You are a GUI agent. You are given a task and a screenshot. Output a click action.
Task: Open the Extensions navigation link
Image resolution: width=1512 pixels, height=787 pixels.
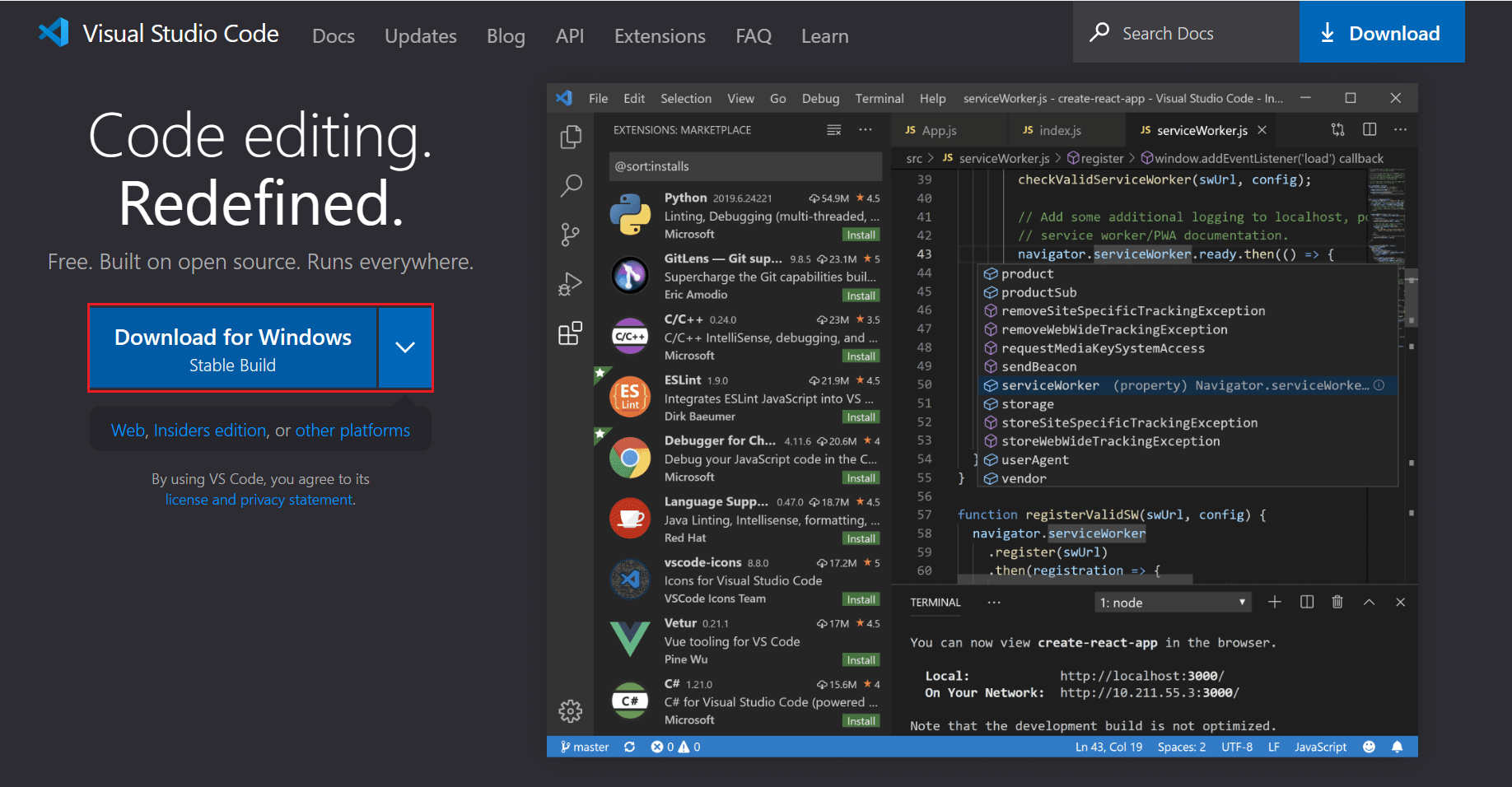(x=660, y=36)
